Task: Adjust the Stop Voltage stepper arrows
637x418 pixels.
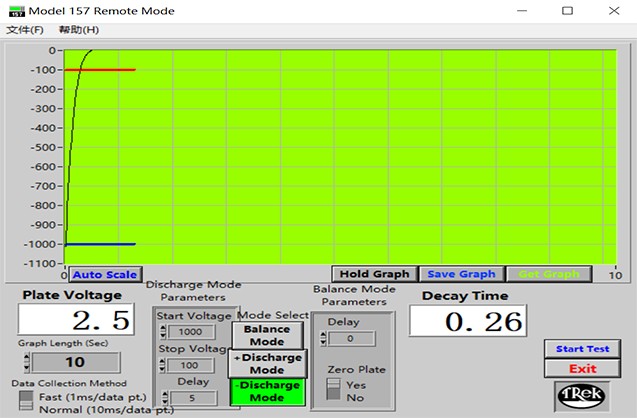Action: coord(163,365)
